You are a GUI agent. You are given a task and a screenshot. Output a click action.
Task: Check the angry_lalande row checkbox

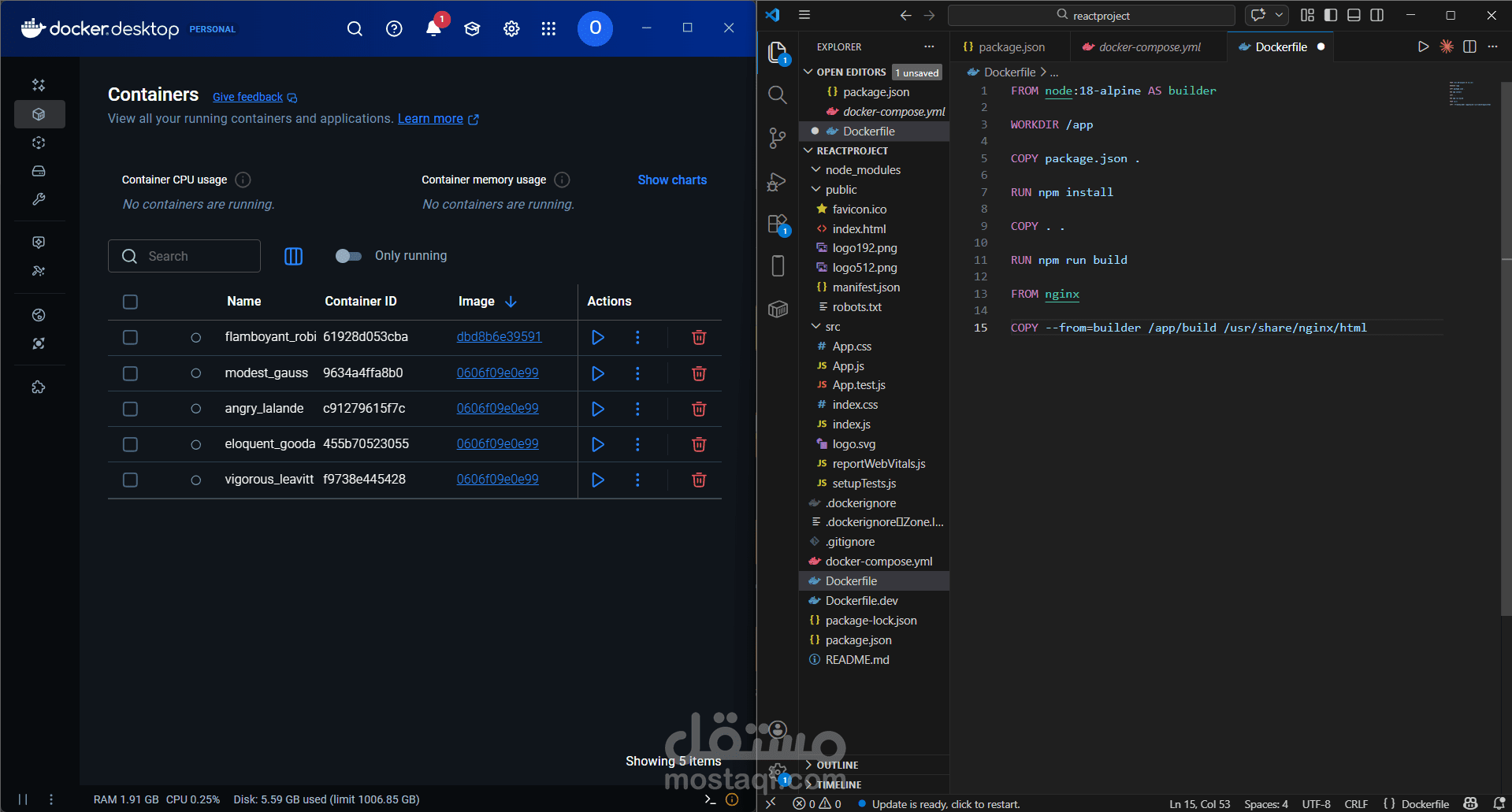(x=131, y=409)
